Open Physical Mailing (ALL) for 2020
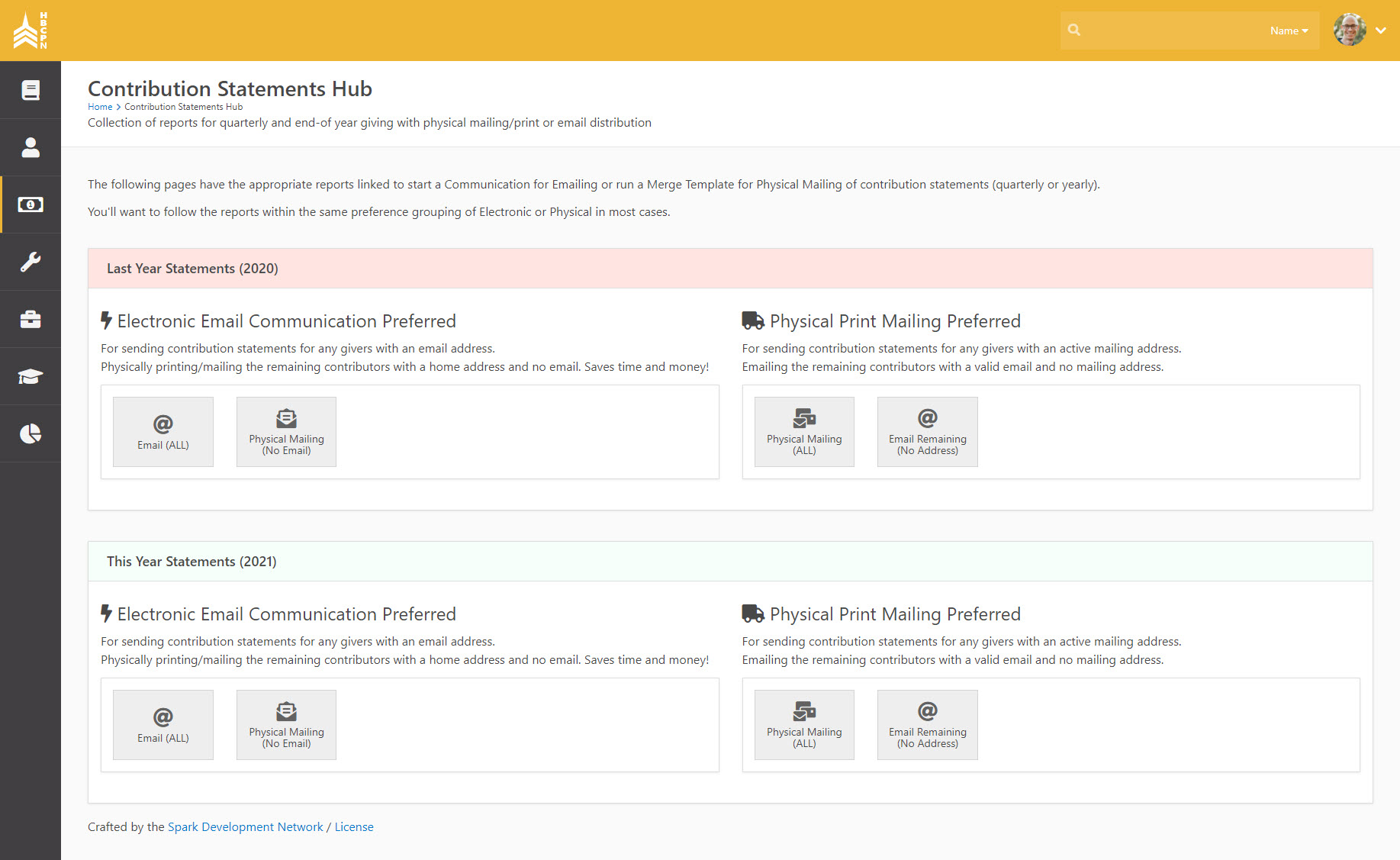 point(804,432)
